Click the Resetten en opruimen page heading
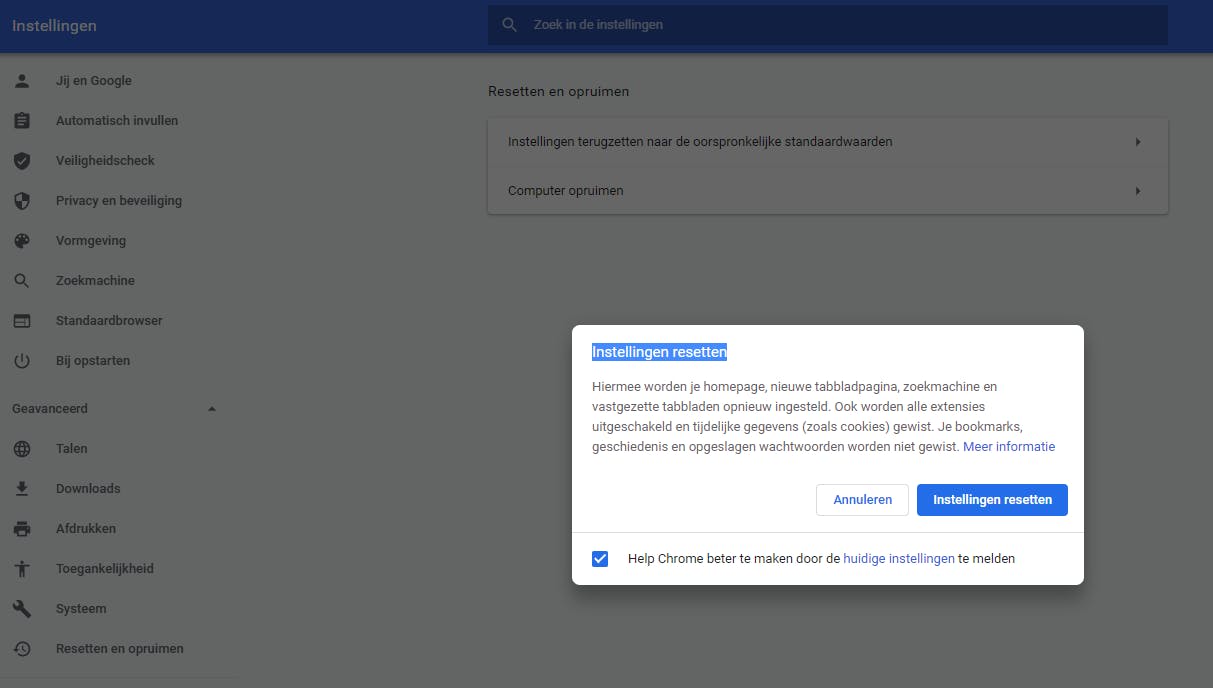This screenshot has height=688, width=1213. point(559,91)
